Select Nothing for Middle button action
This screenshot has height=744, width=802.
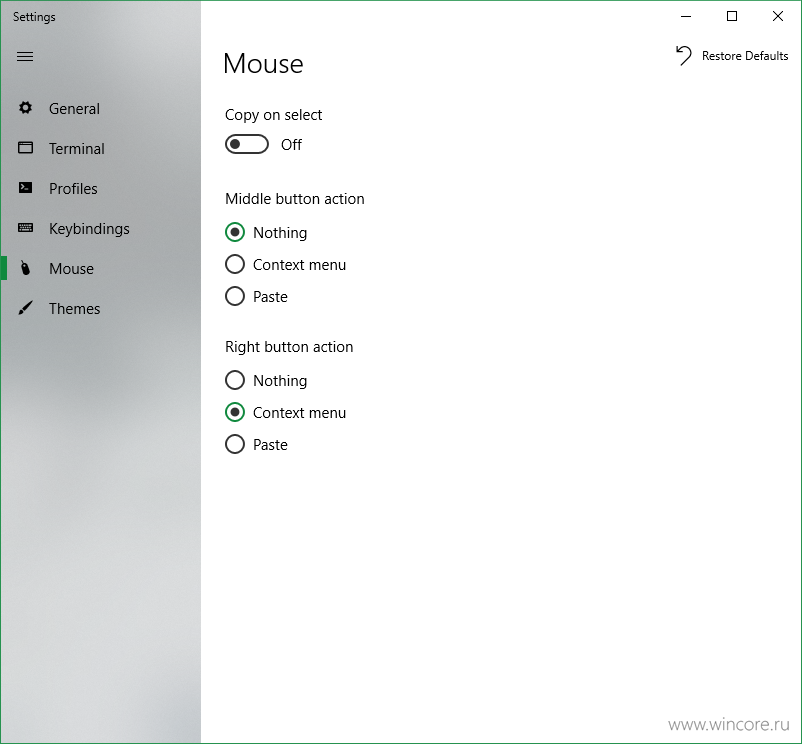pos(266,233)
